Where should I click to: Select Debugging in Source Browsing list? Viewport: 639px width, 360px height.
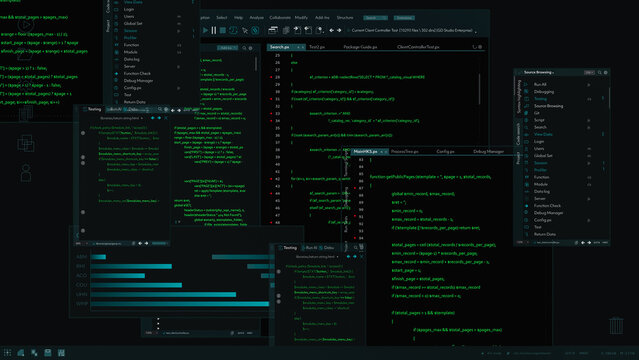click(x=544, y=92)
